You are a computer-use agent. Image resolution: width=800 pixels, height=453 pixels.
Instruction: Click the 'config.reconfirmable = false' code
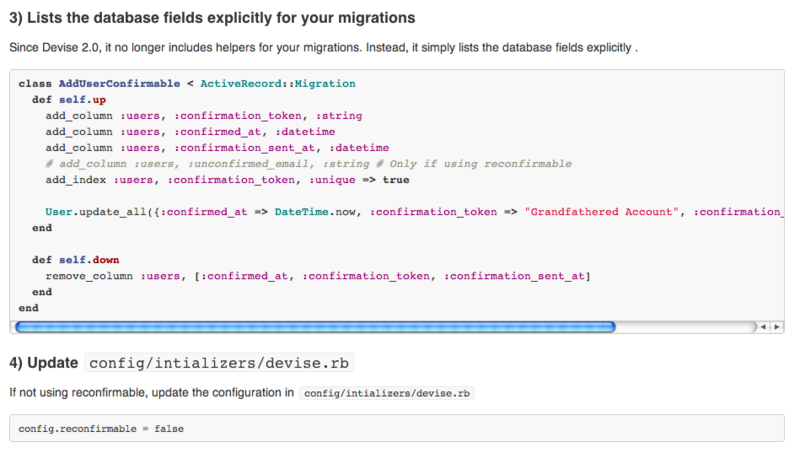click(x=101, y=429)
